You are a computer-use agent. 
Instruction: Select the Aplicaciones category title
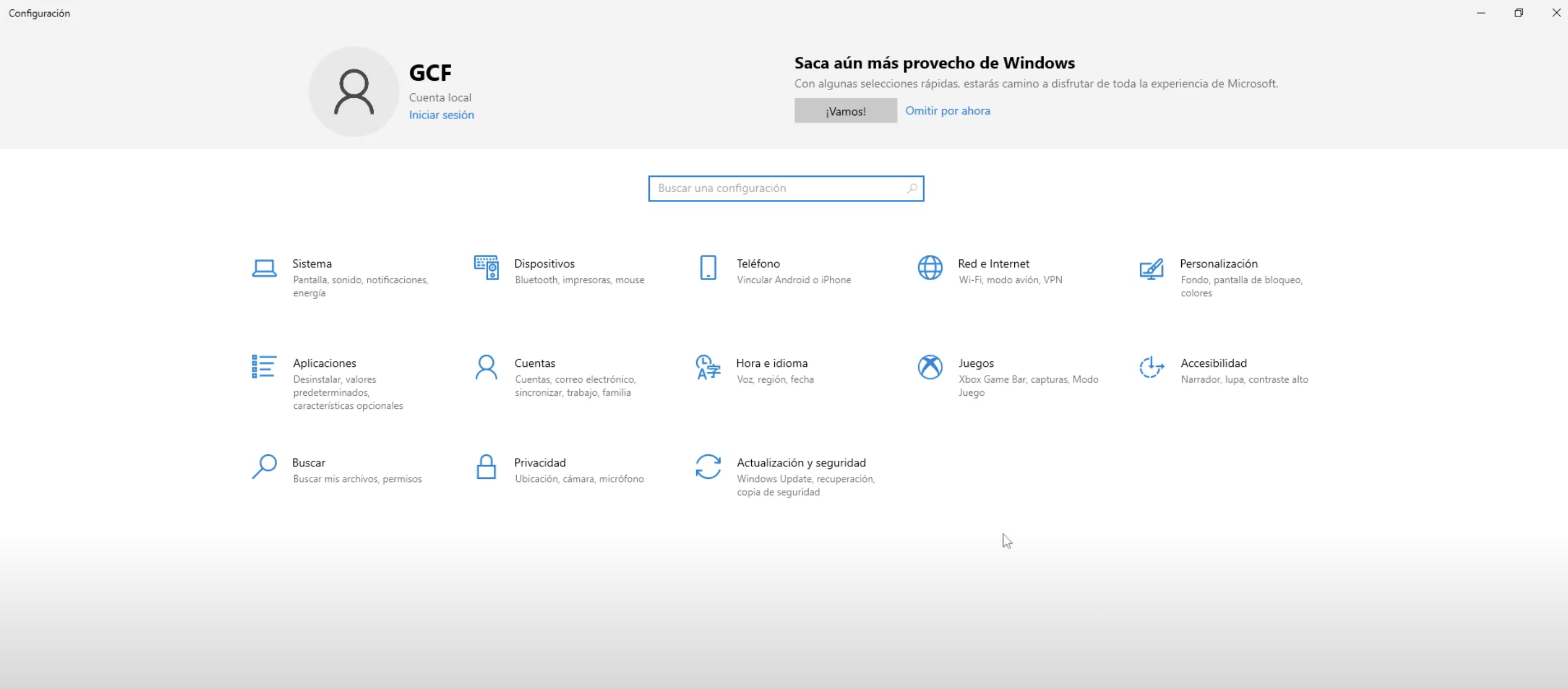pyautogui.click(x=325, y=363)
